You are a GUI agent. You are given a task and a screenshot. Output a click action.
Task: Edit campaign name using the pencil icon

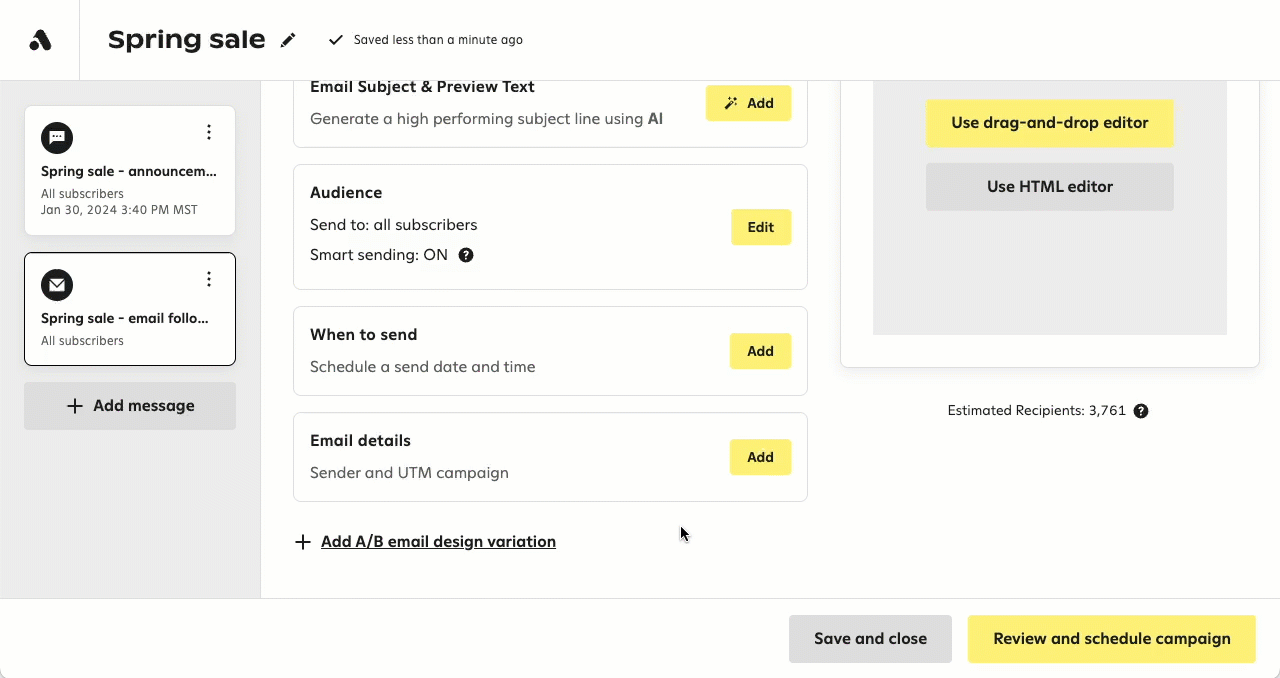(288, 39)
